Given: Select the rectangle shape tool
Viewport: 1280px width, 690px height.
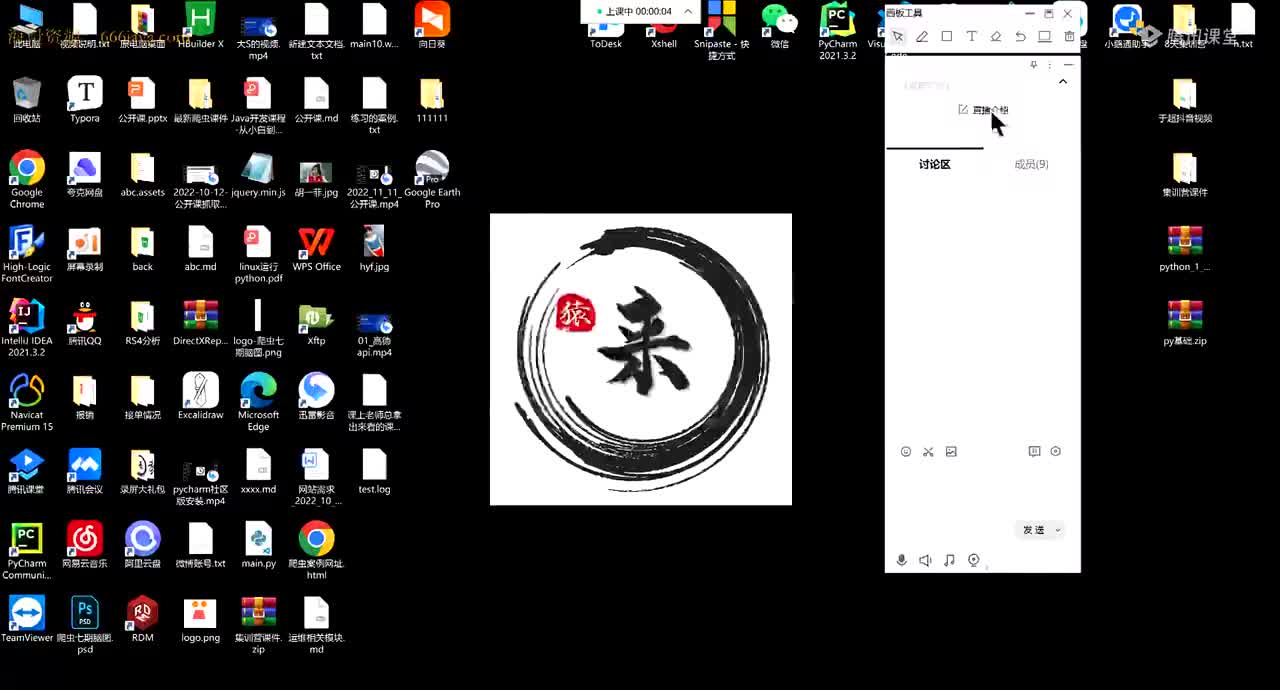Looking at the screenshot, I should (x=947, y=36).
